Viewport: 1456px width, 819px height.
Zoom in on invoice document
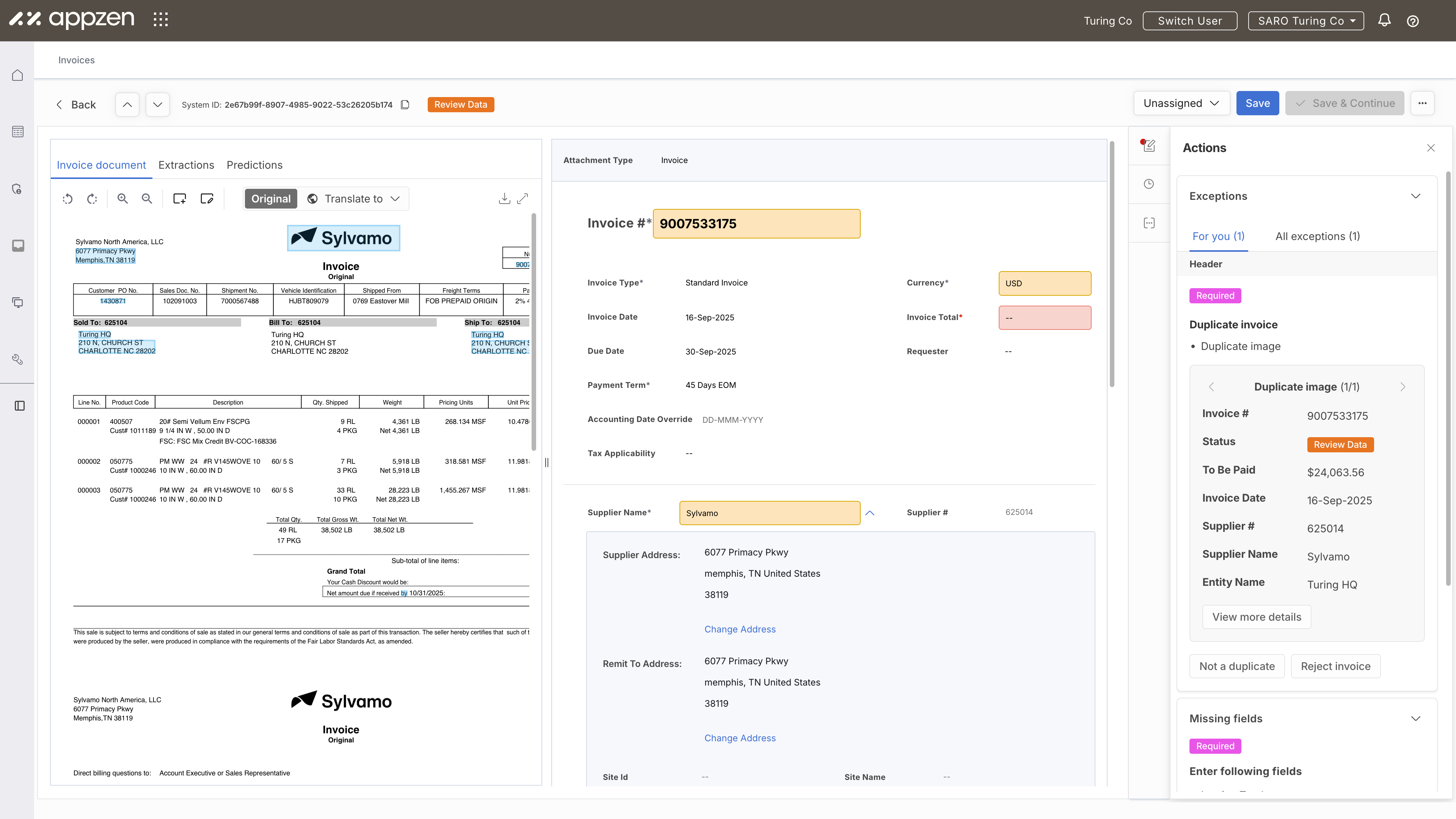[x=122, y=198]
